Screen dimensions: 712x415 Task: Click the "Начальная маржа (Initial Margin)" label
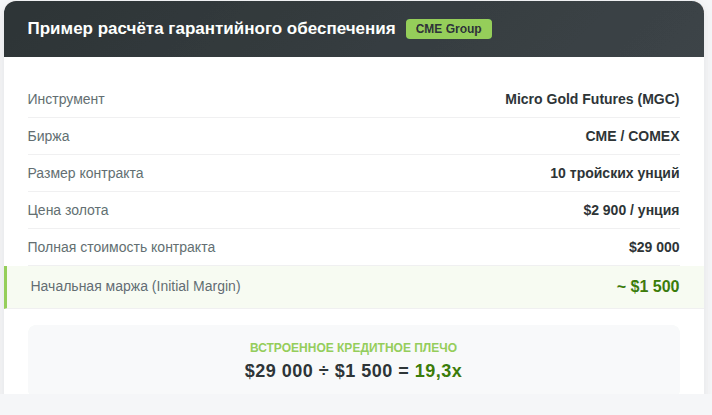pos(136,286)
